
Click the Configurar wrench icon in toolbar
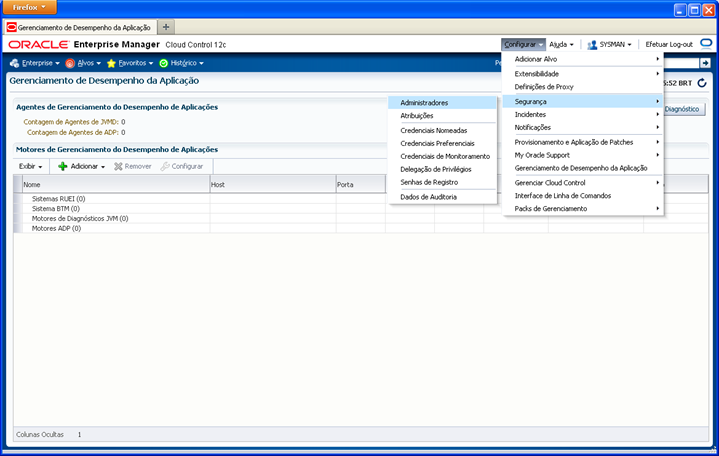coord(165,166)
